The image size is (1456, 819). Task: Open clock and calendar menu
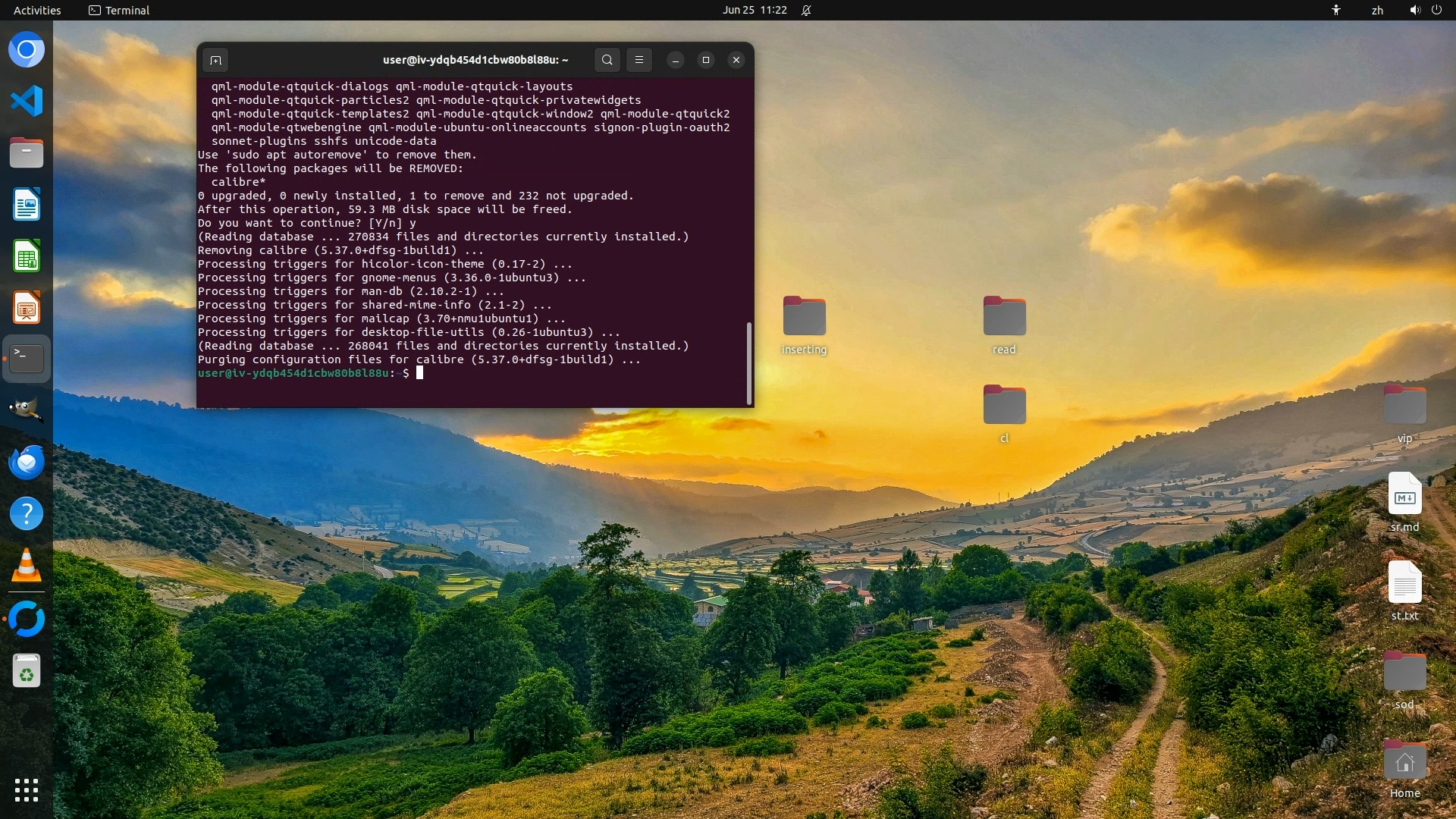point(754,10)
